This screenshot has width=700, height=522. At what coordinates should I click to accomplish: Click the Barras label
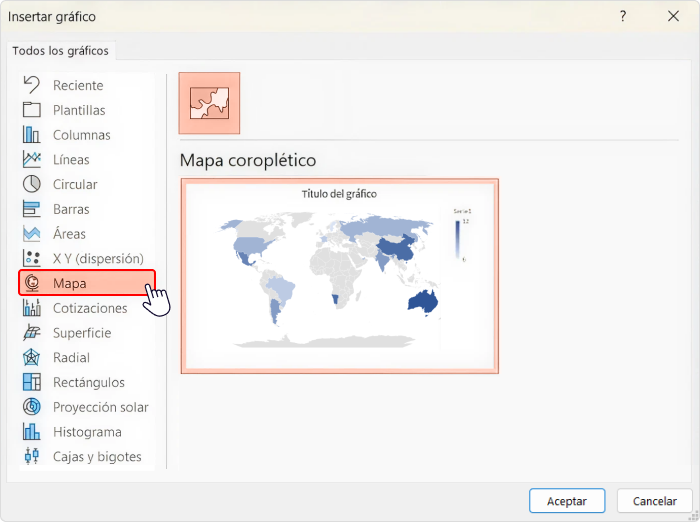[x=71, y=209]
